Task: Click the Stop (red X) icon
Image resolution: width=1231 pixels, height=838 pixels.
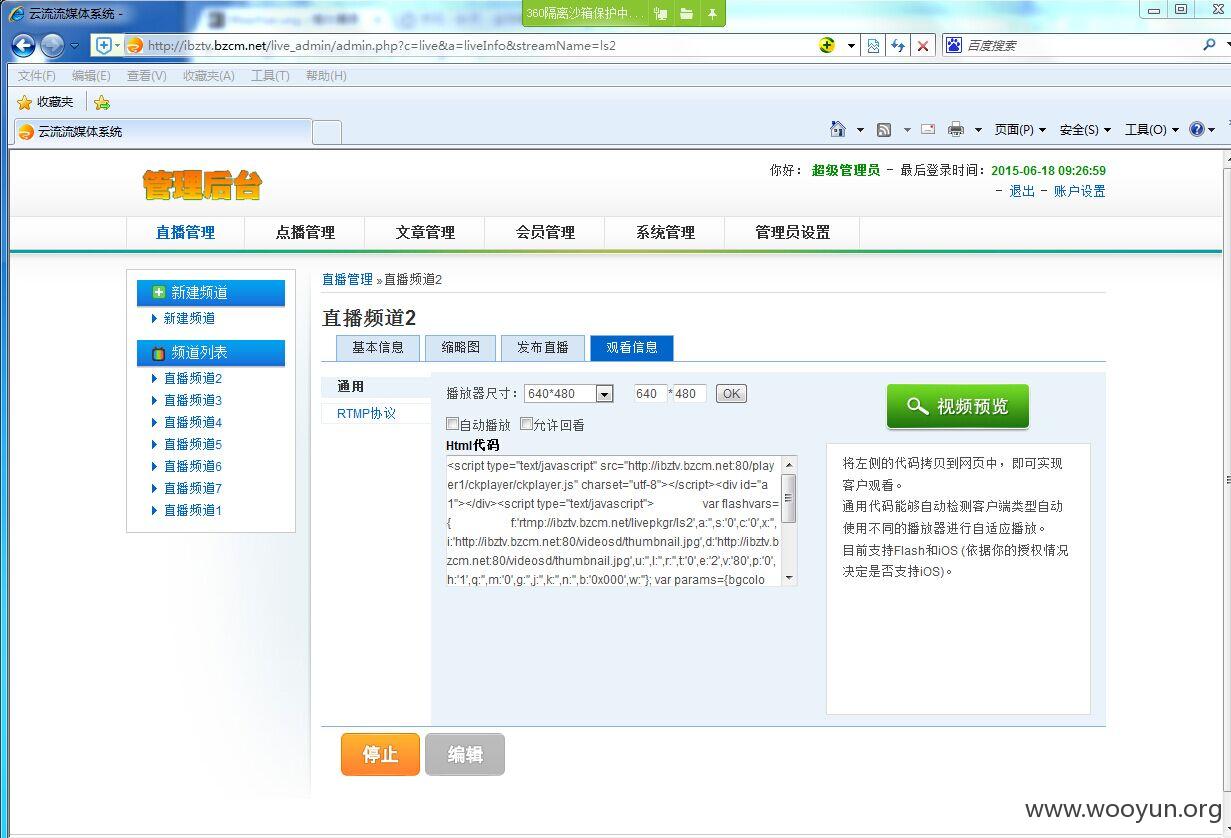Action: click(x=923, y=45)
